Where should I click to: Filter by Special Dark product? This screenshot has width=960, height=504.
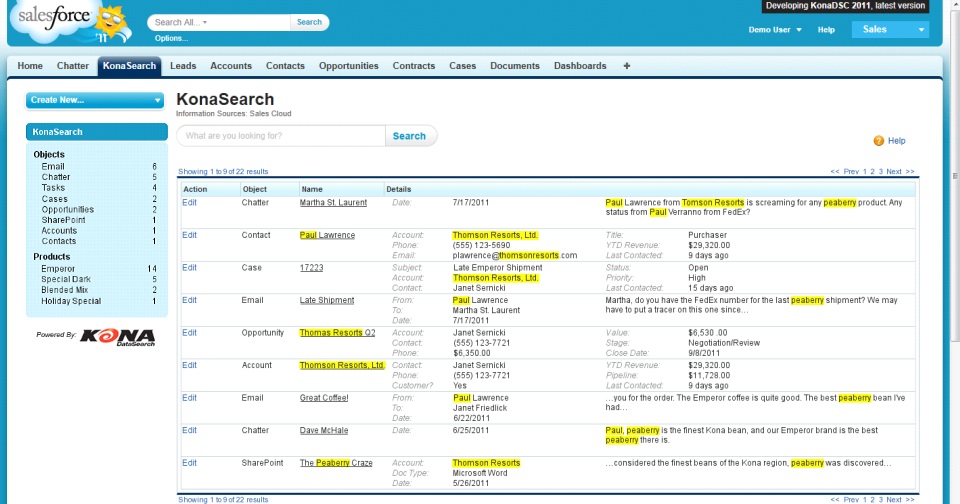66,279
